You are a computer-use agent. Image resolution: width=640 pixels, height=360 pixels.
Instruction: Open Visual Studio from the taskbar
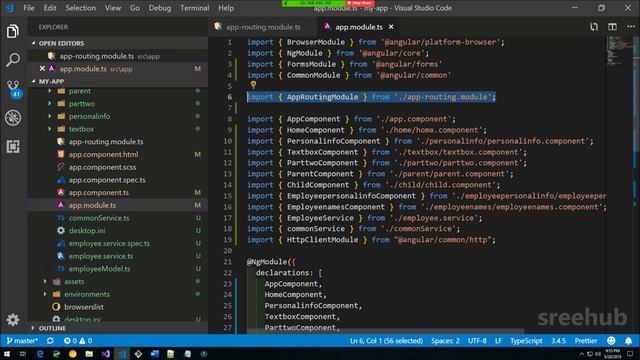pos(105,354)
